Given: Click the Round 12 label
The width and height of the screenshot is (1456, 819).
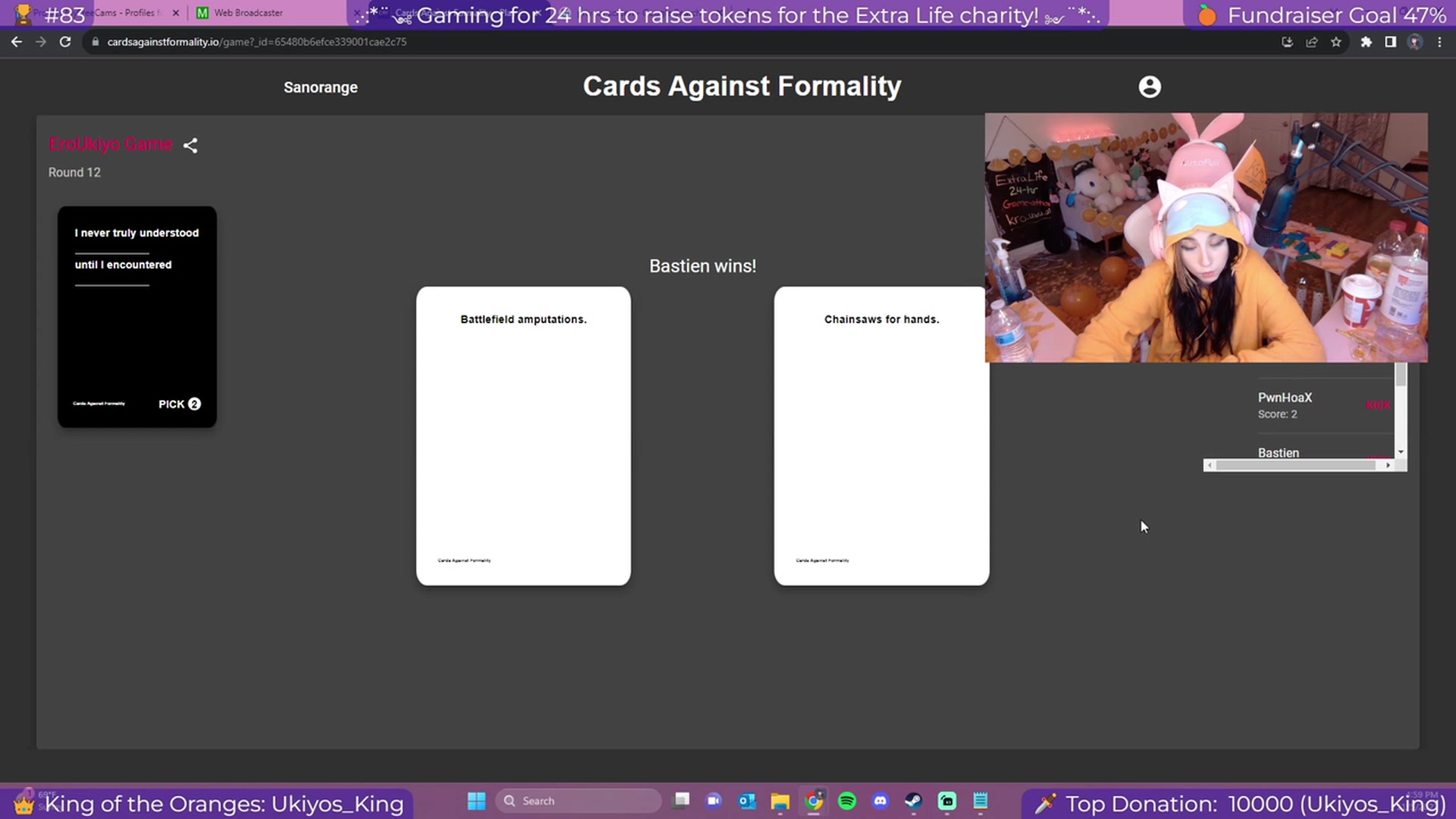Looking at the screenshot, I should pyautogui.click(x=74, y=173).
